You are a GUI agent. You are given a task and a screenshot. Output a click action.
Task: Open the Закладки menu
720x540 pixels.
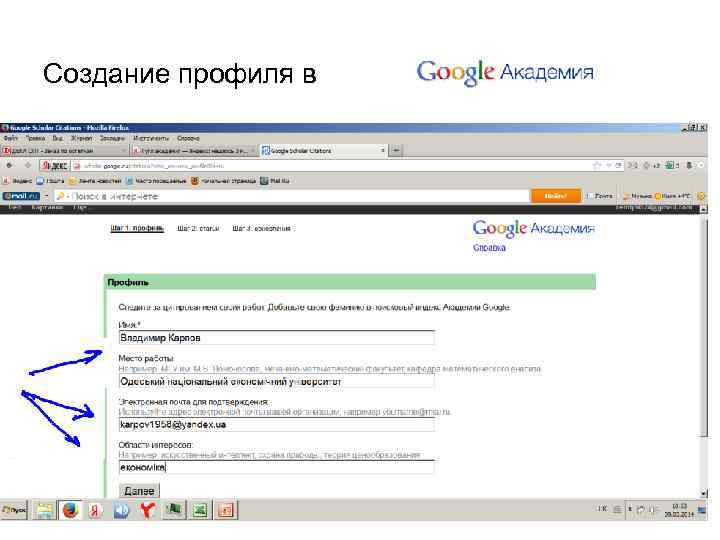point(112,138)
